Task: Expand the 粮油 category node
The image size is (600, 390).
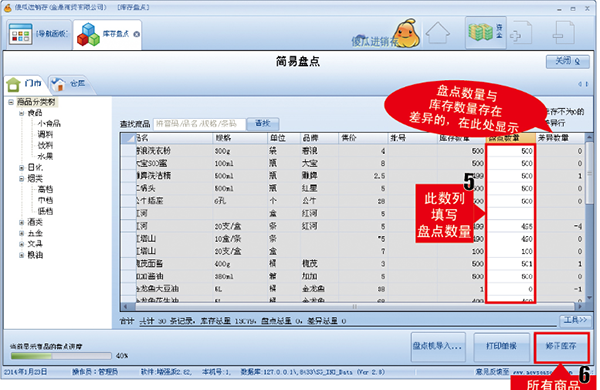Action: pos(22,255)
